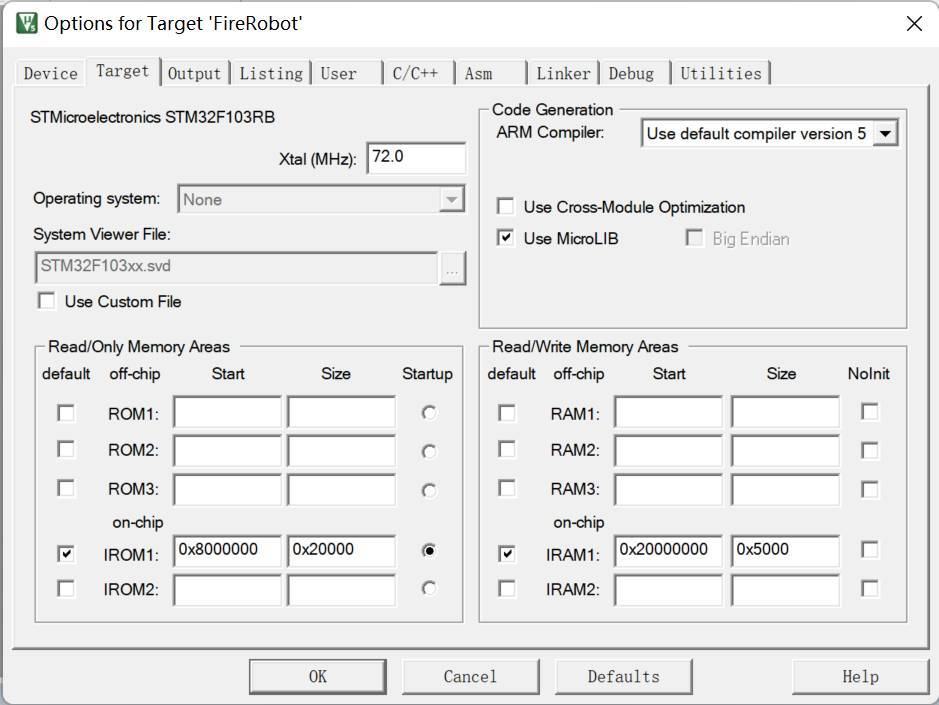Click the IRAM2 Size field
939x705 pixels.
click(785, 590)
